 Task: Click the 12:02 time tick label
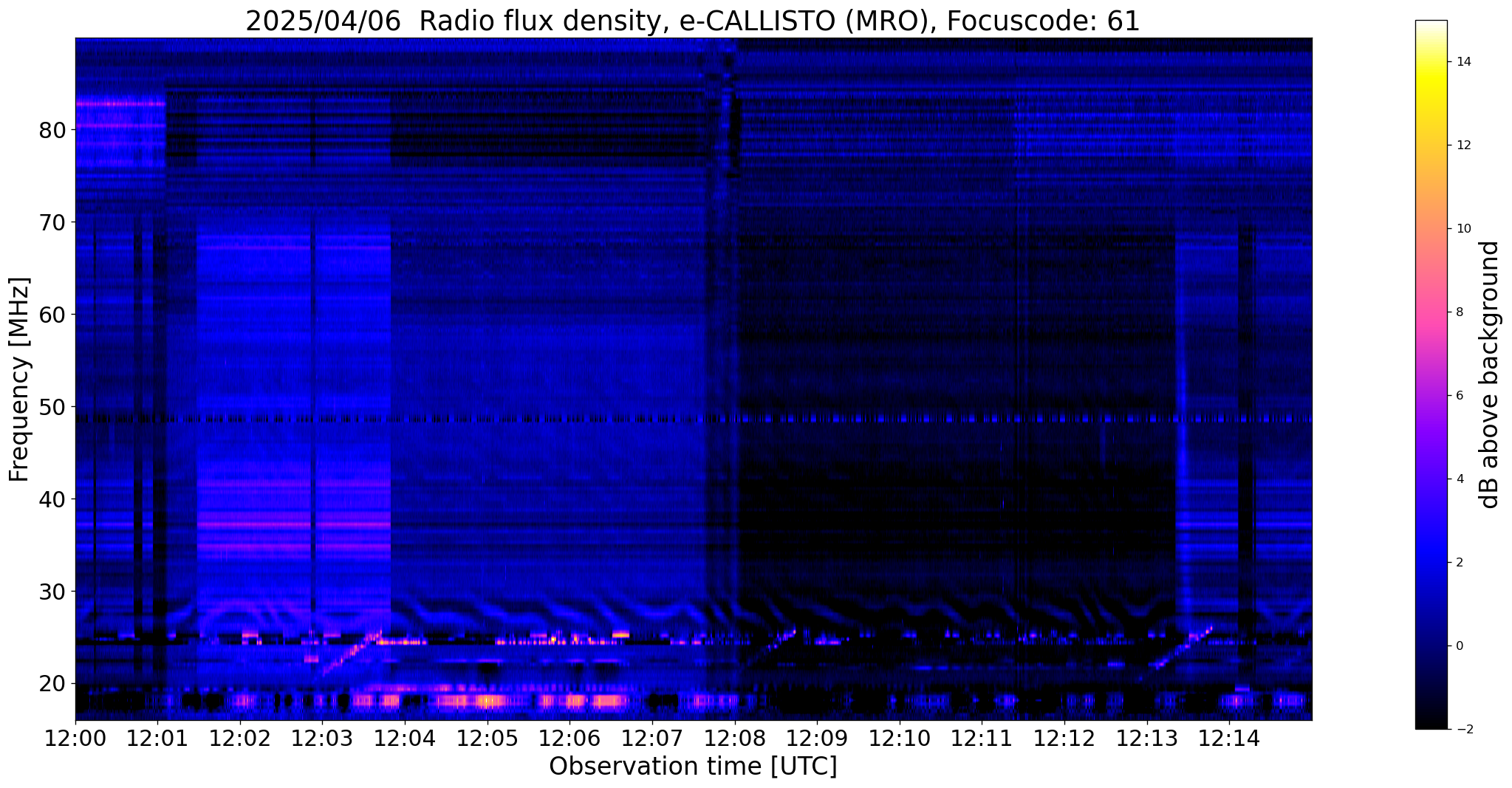click(240, 739)
